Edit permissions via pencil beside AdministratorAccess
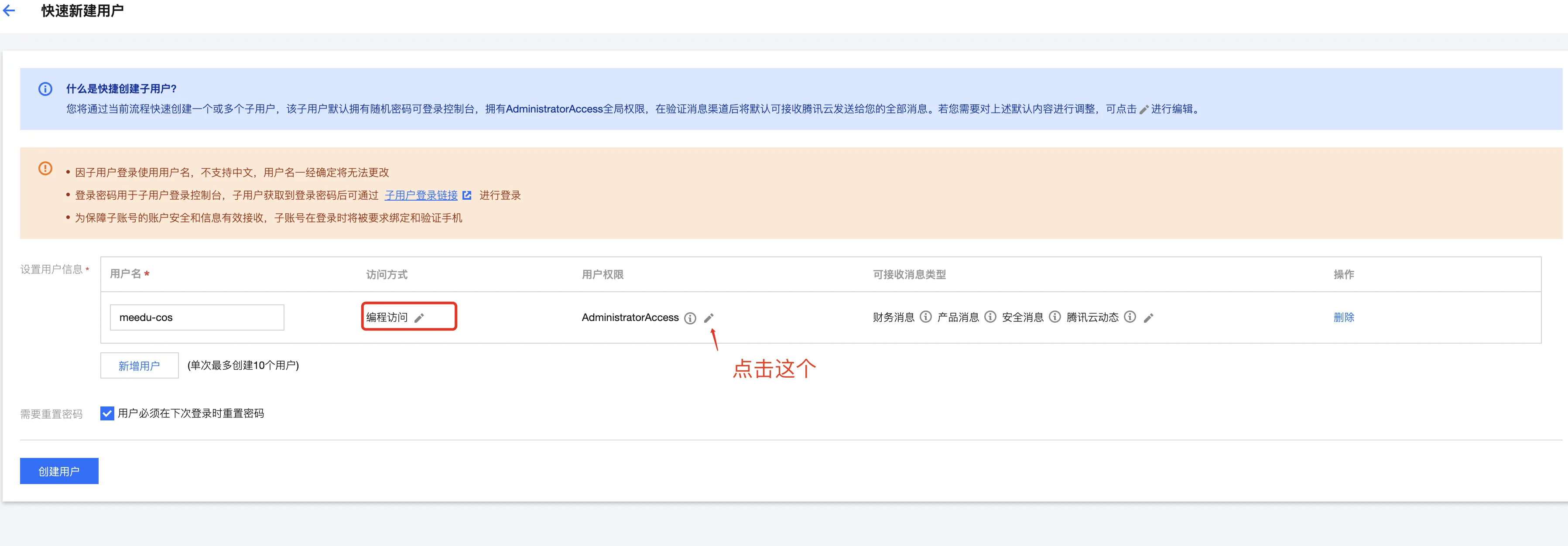 pos(709,318)
